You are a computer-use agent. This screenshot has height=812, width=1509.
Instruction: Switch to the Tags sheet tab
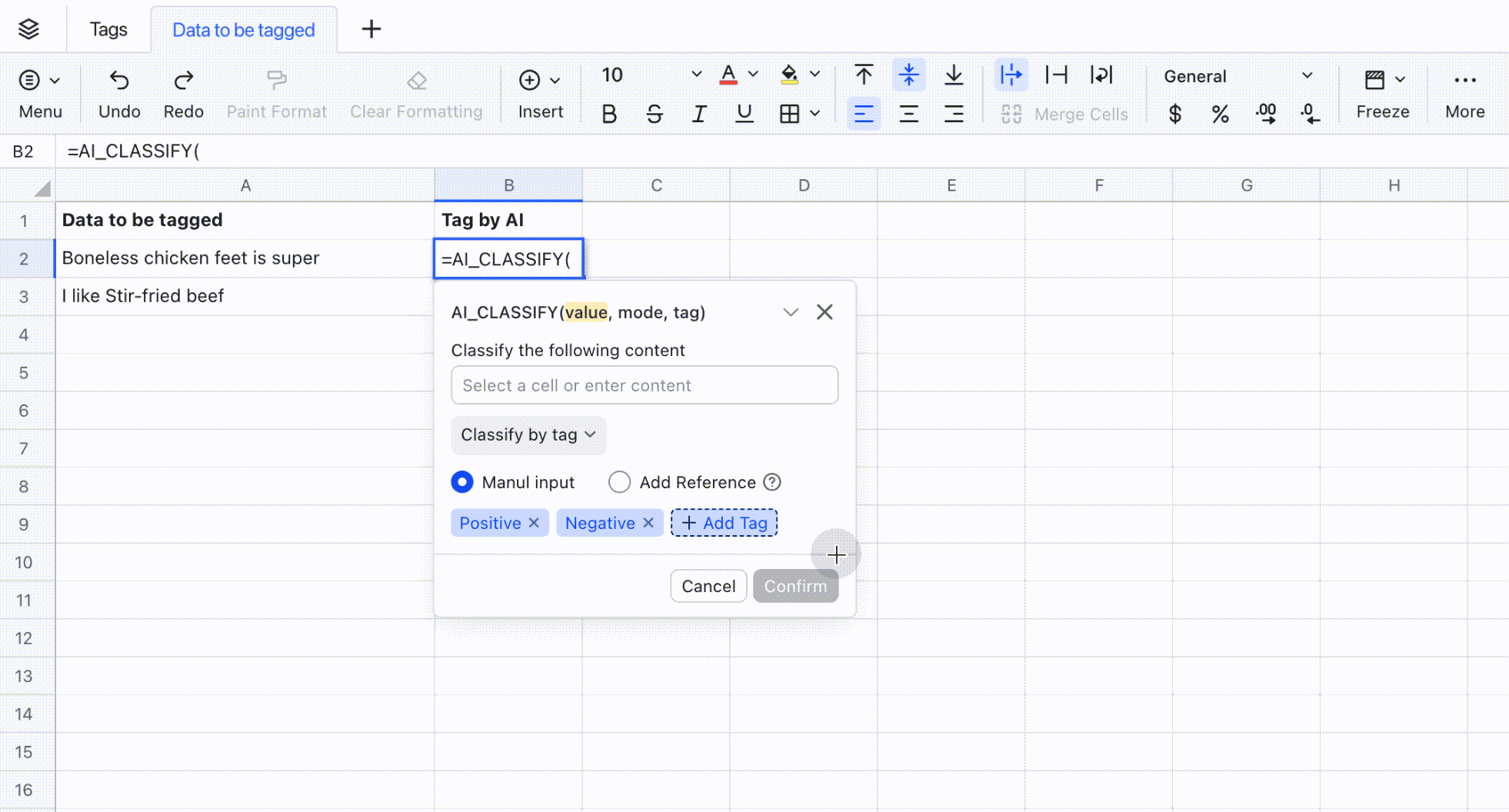(108, 29)
